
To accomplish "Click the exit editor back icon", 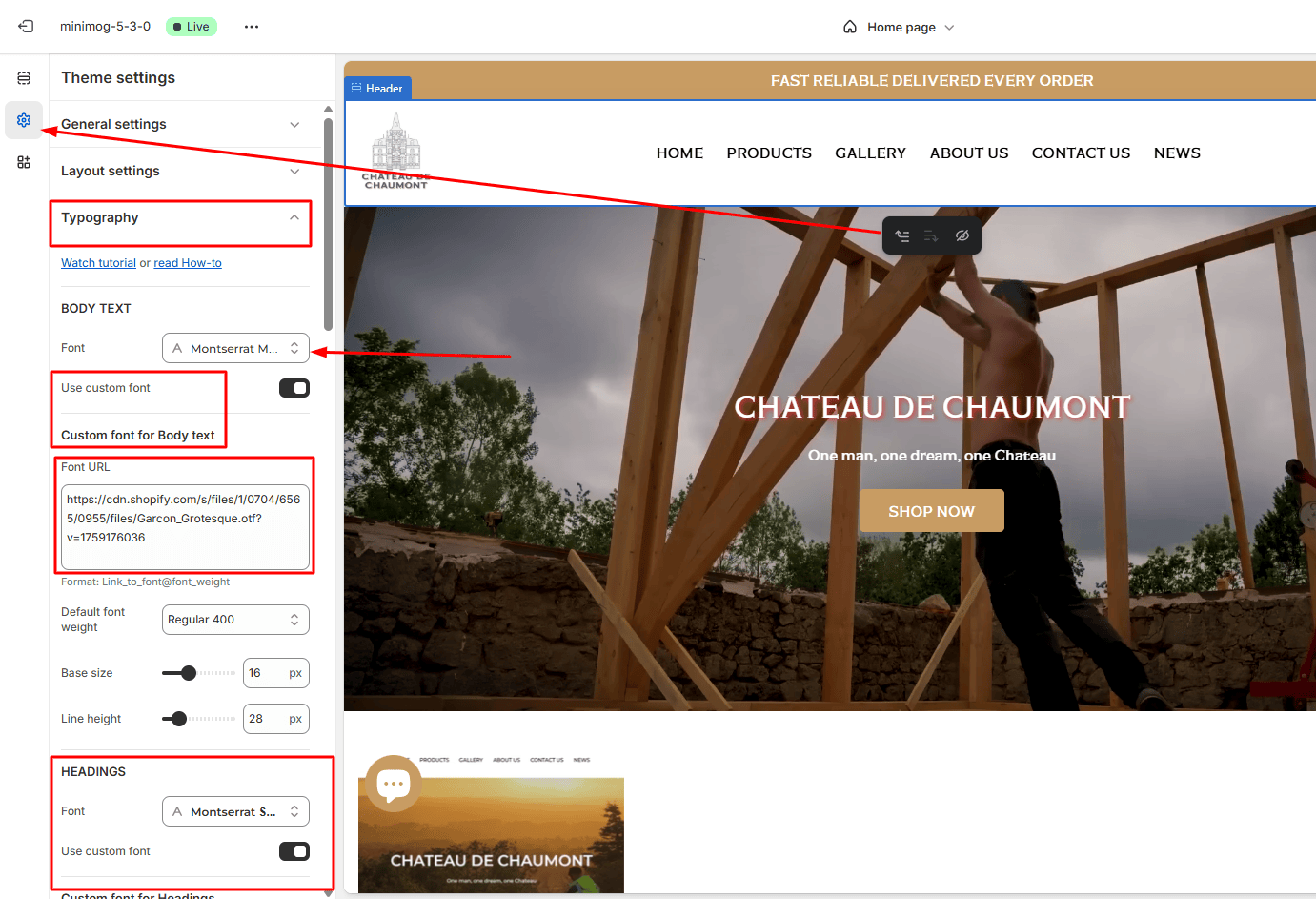I will [x=26, y=27].
